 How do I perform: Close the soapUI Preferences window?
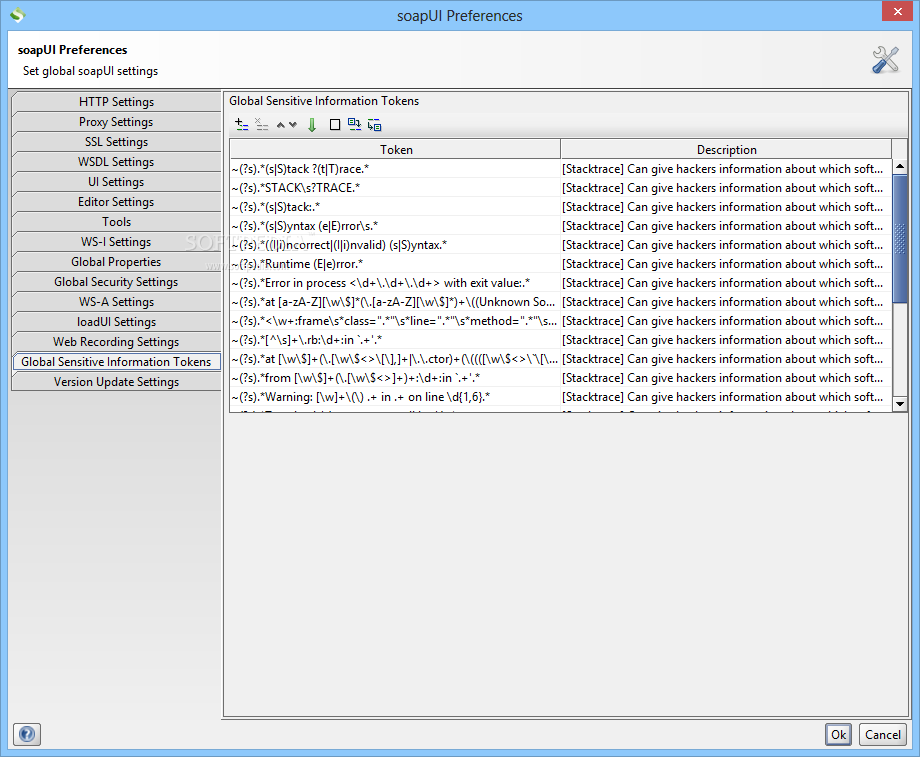[x=897, y=11]
